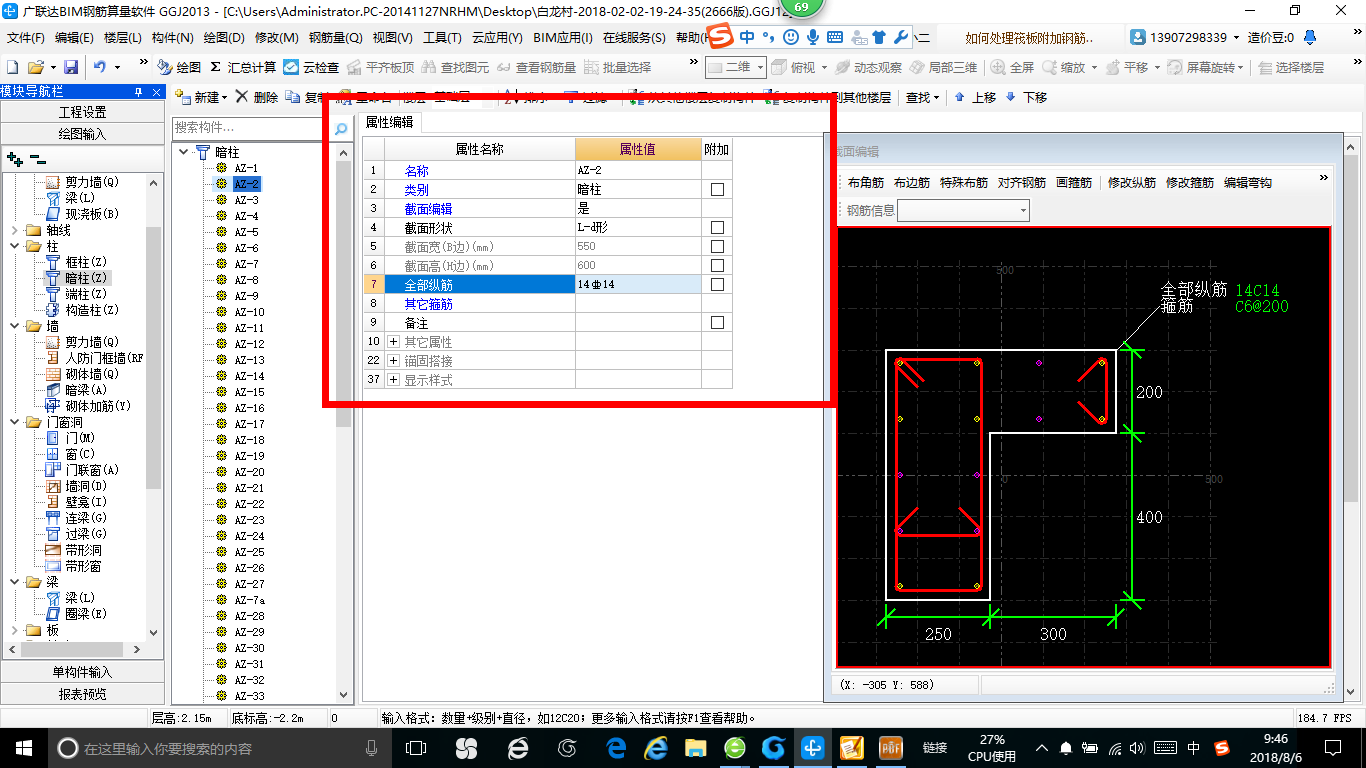Toggle 附加 checkbox for 截面形状 row
Viewport: 1366px width, 768px height.
(x=717, y=227)
